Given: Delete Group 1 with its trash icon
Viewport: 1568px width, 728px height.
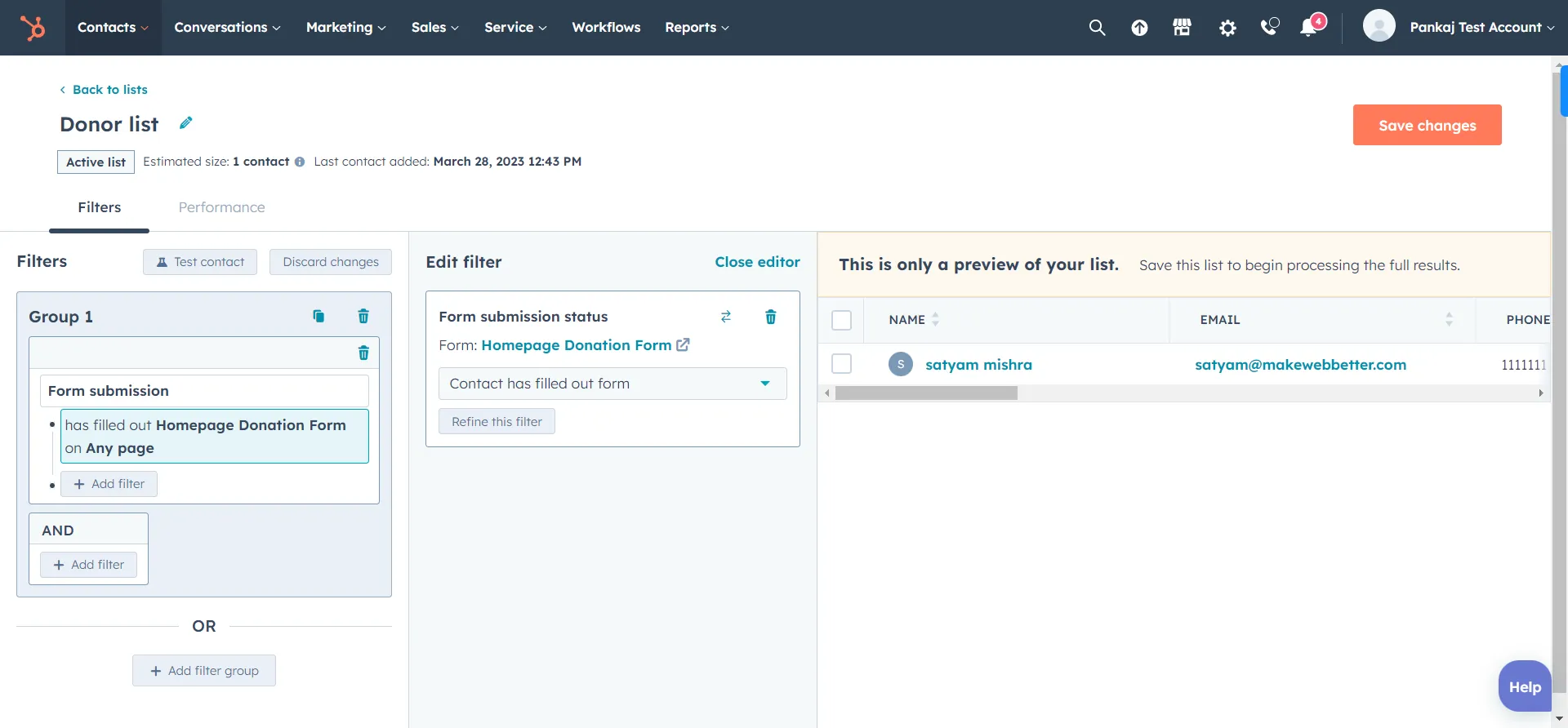Looking at the screenshot, I should tap(363, 317).
